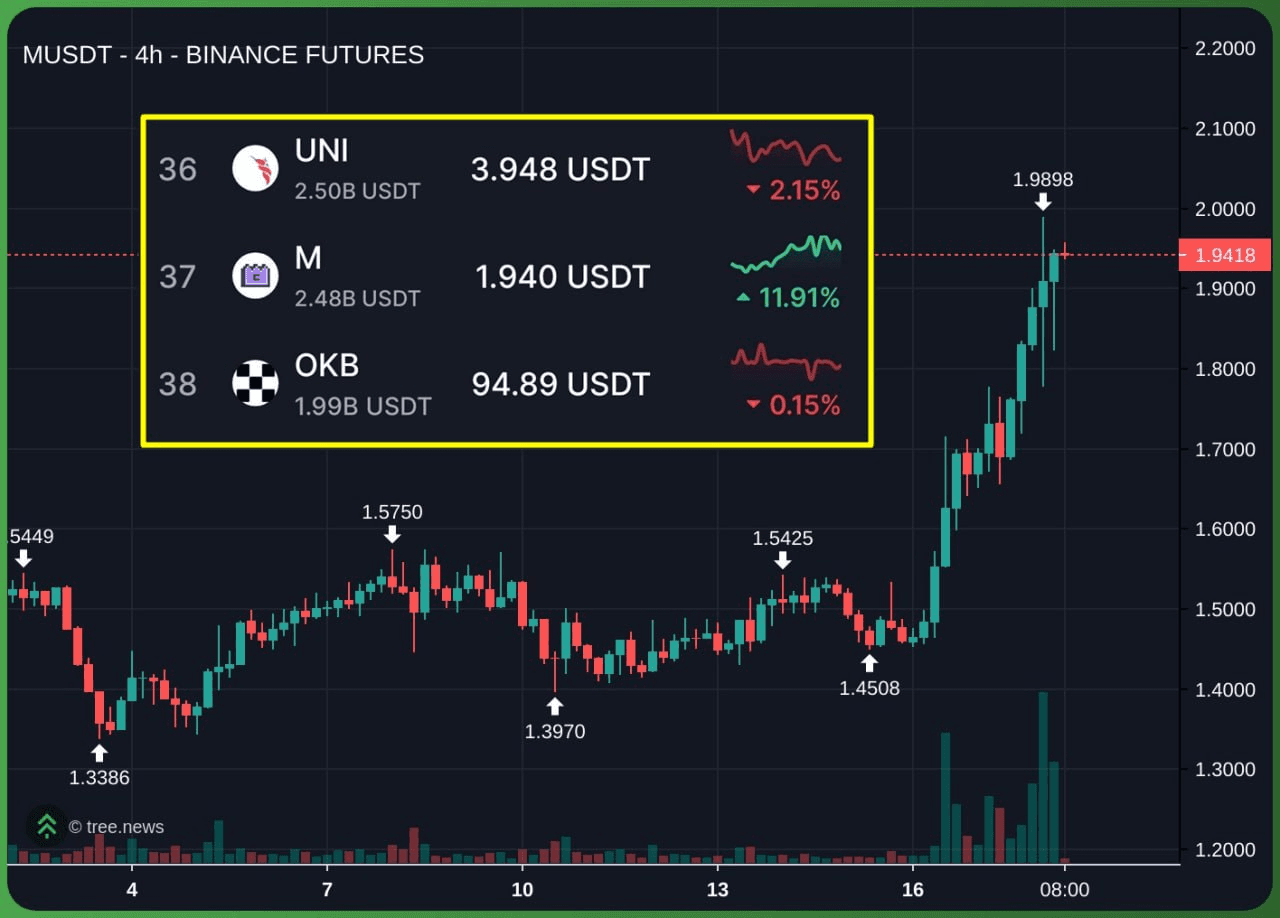Screen dimensions: 1280x918
Task: Click the arrow marker below 1.4508 low
Action: (x=870, y=663)
